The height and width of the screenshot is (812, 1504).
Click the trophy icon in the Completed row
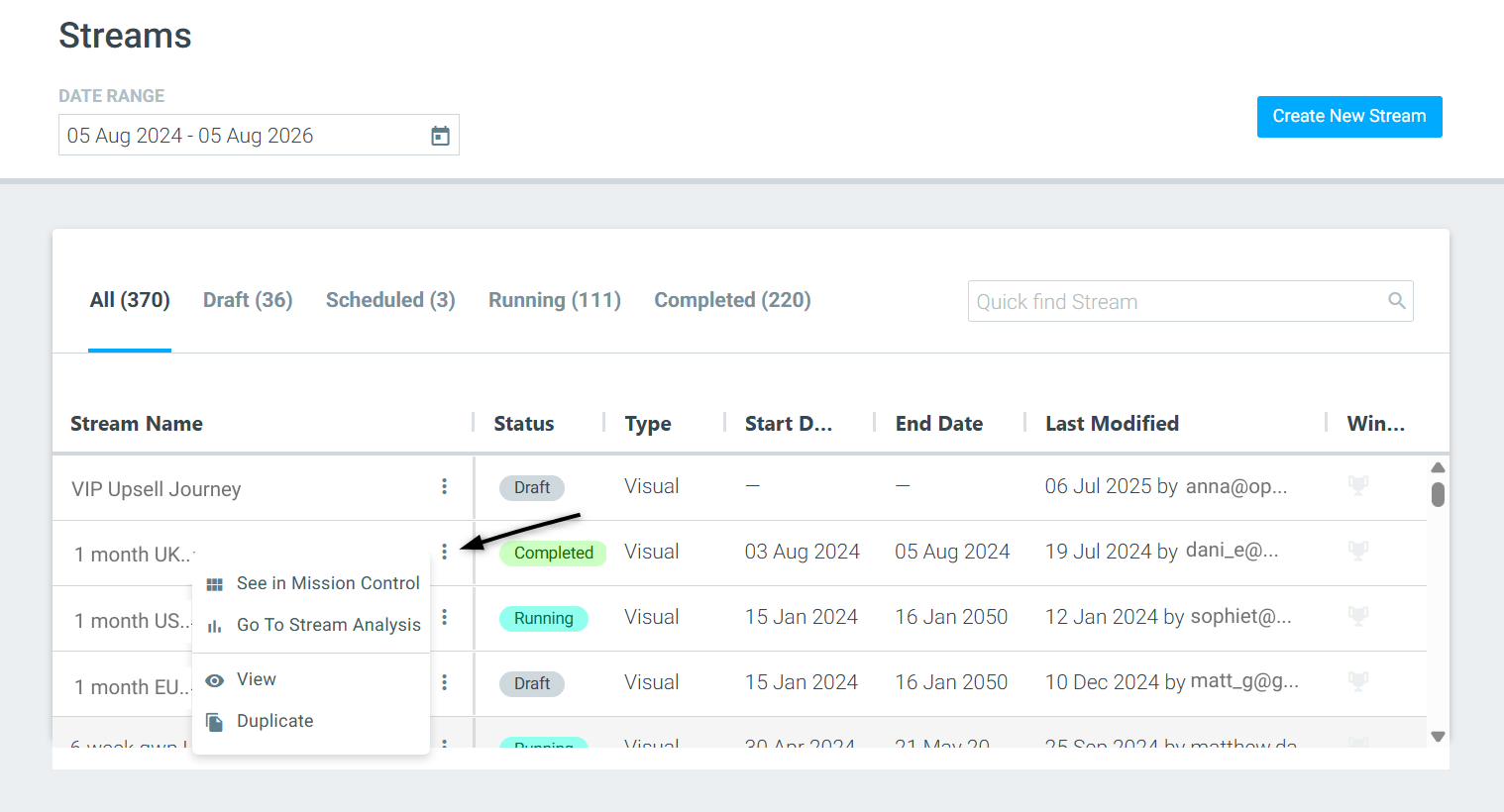tap(1358, 551)
